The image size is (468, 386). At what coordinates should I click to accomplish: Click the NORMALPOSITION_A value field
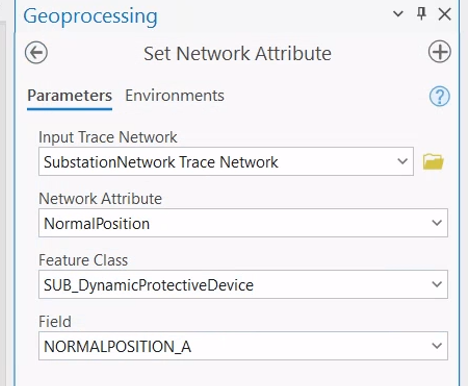click(243, 346)
